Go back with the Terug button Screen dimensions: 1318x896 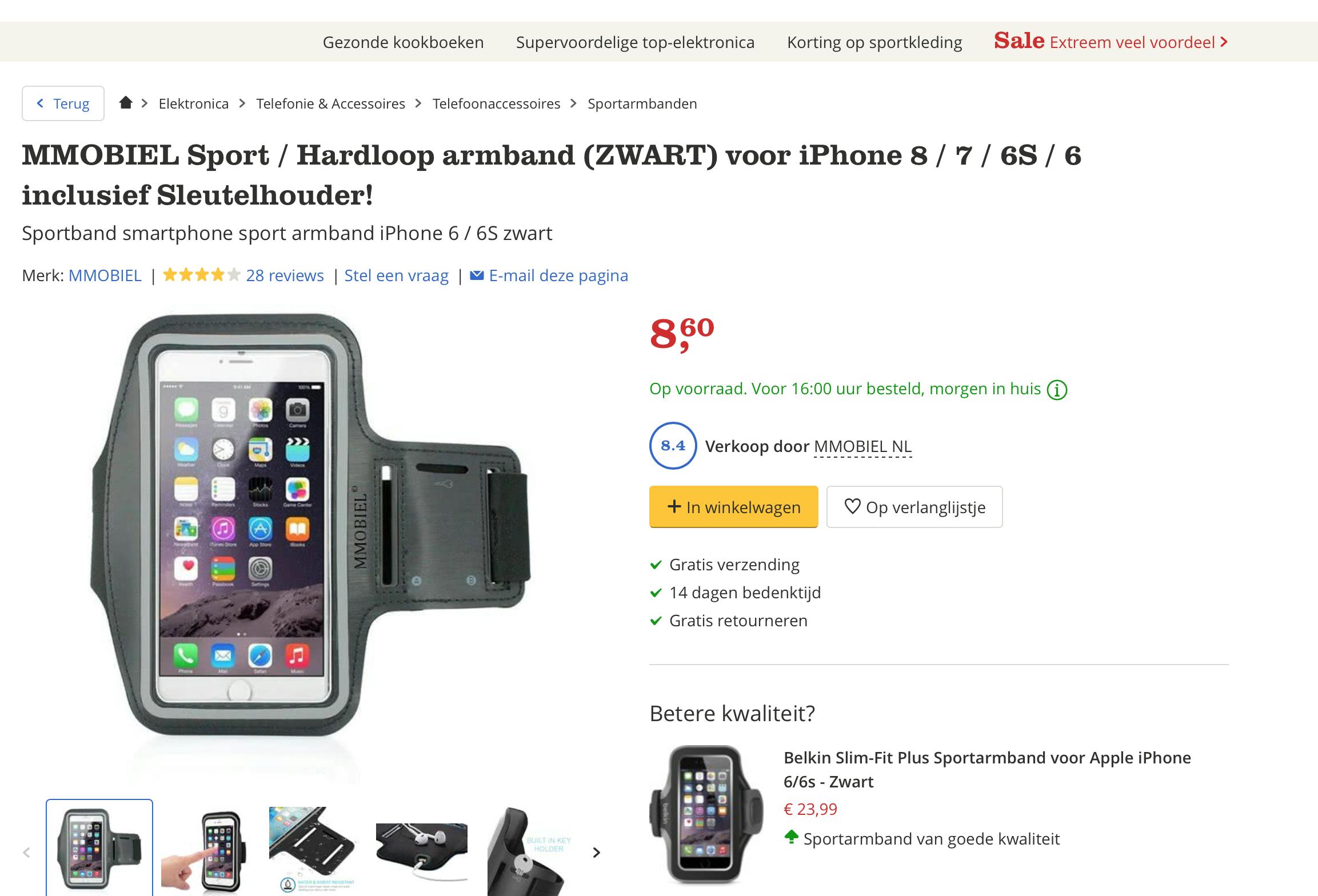pos(63,103)
